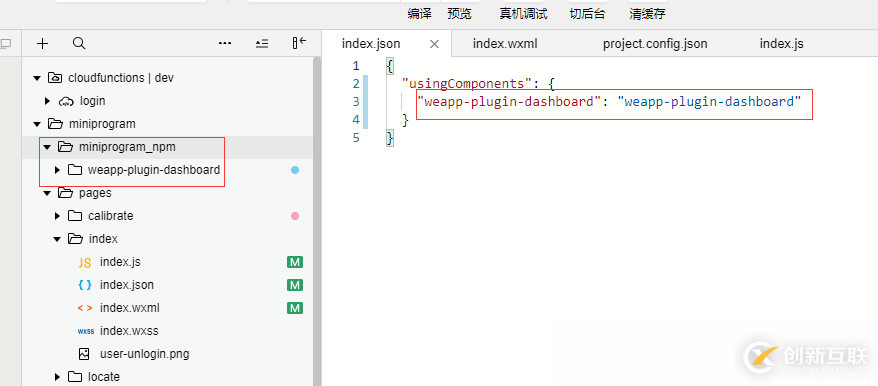Click the miniprogram_npm folder icon
Image resolution: width=878 pixels, height=386 pixels.
pos(66,147)
